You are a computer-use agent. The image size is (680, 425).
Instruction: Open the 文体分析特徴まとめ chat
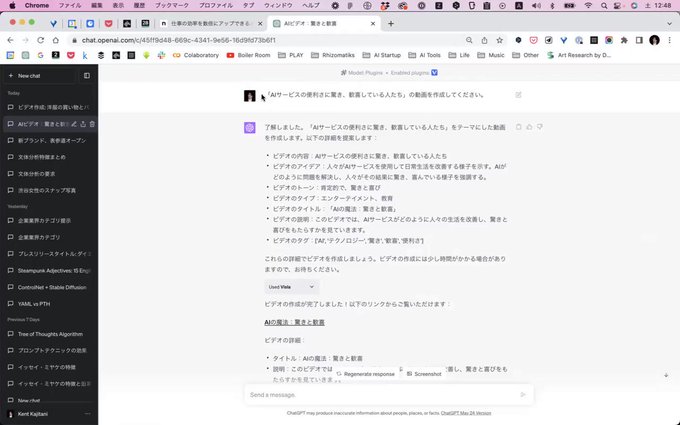[x=49, y=157]
